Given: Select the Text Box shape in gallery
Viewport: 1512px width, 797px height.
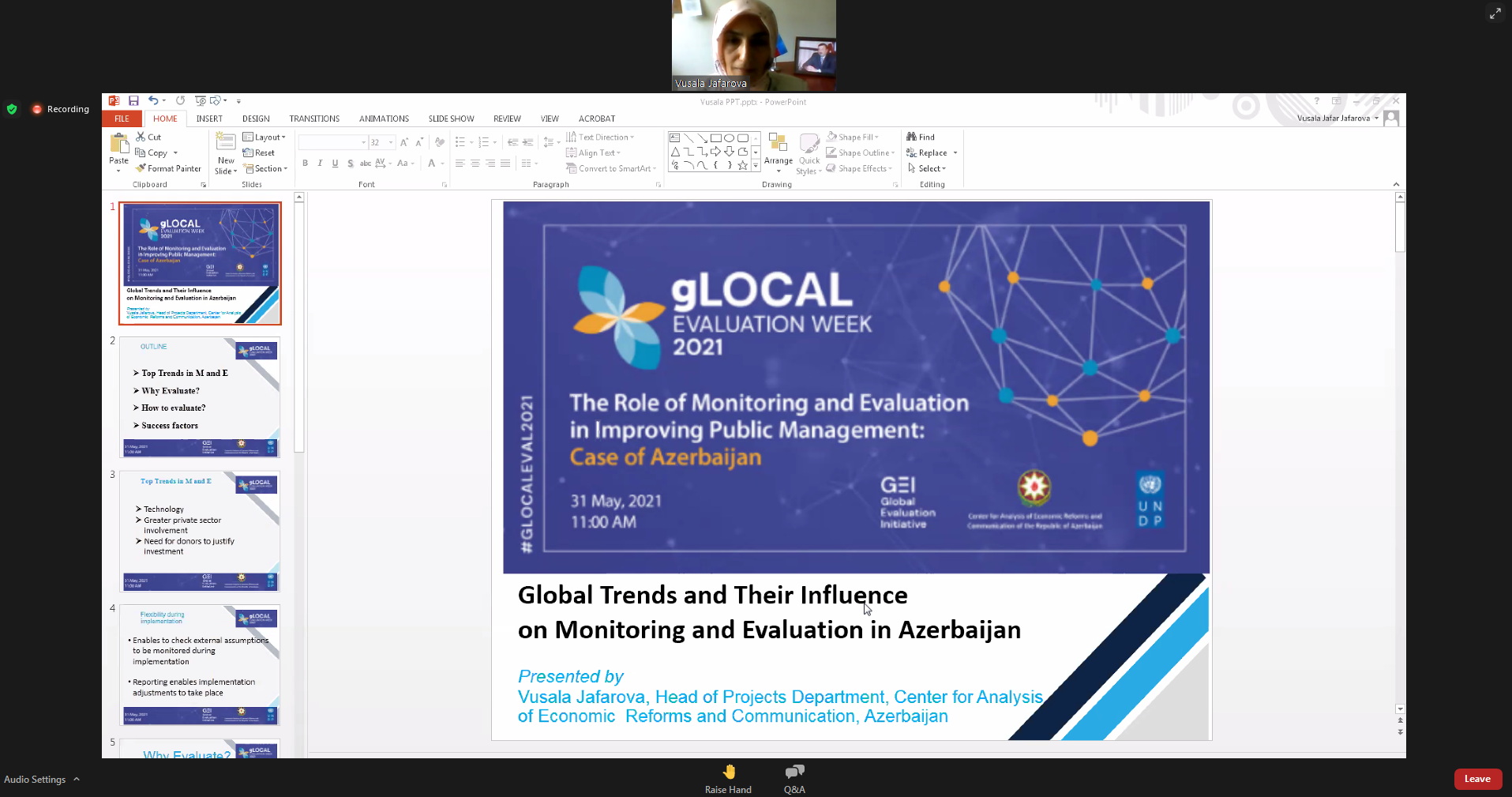Looking at the screenshot, I should [x=675, y=138].
